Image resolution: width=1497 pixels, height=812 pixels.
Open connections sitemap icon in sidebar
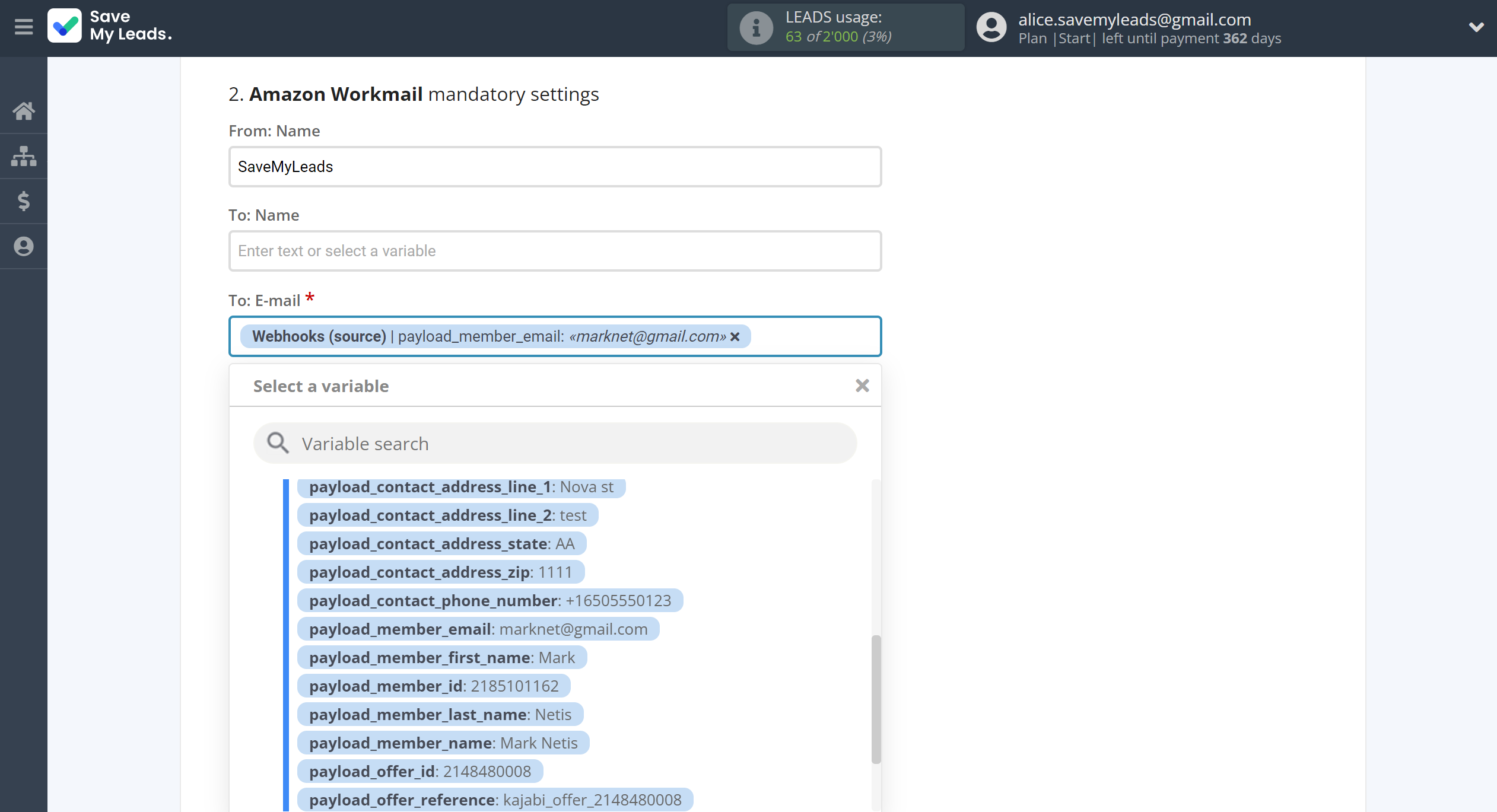(x=24, y=156)
